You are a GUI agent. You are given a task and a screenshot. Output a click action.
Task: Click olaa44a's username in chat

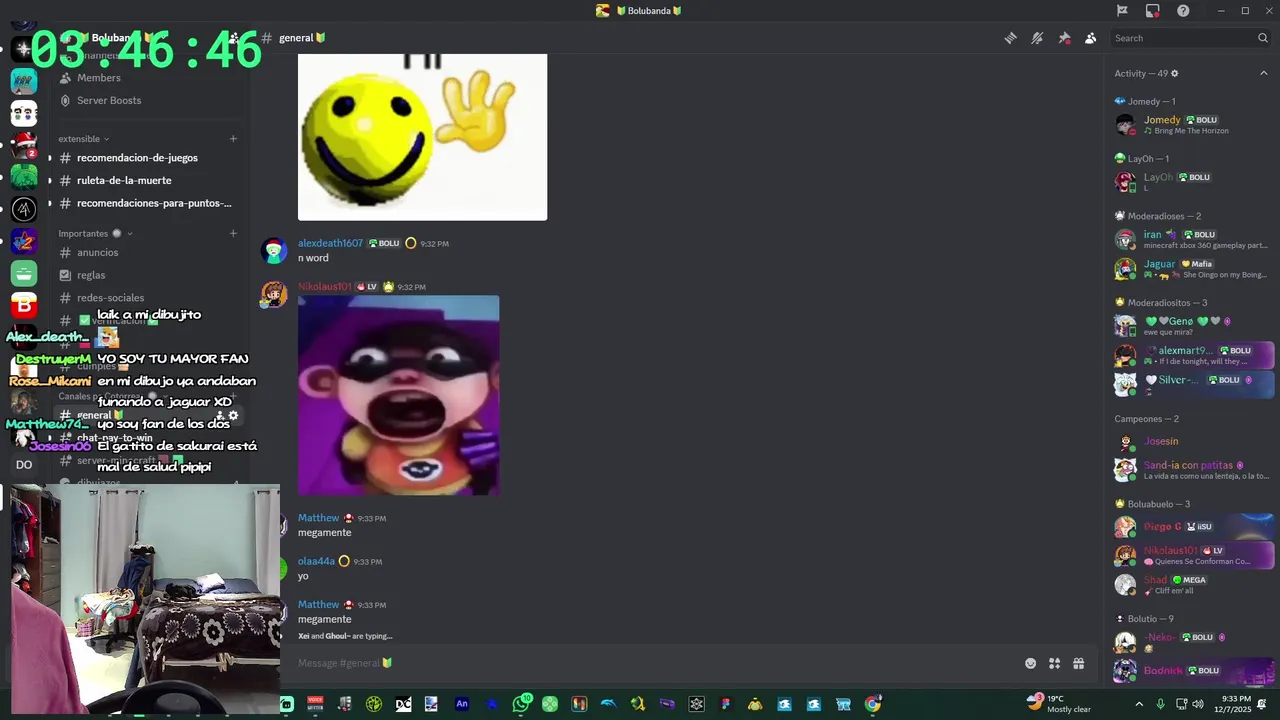point(316,561)
